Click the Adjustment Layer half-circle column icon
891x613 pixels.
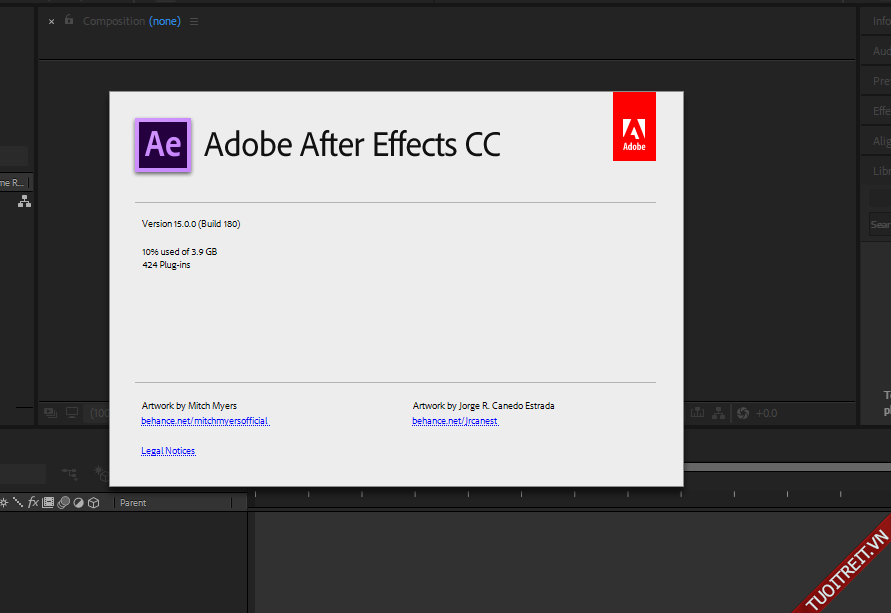(78, 503)
